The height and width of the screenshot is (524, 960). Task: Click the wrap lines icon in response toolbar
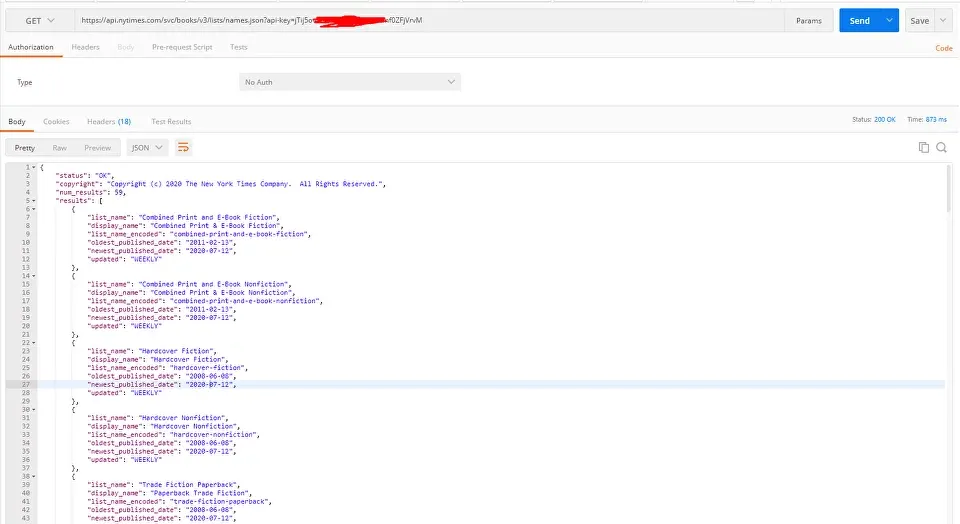[182, 148]
